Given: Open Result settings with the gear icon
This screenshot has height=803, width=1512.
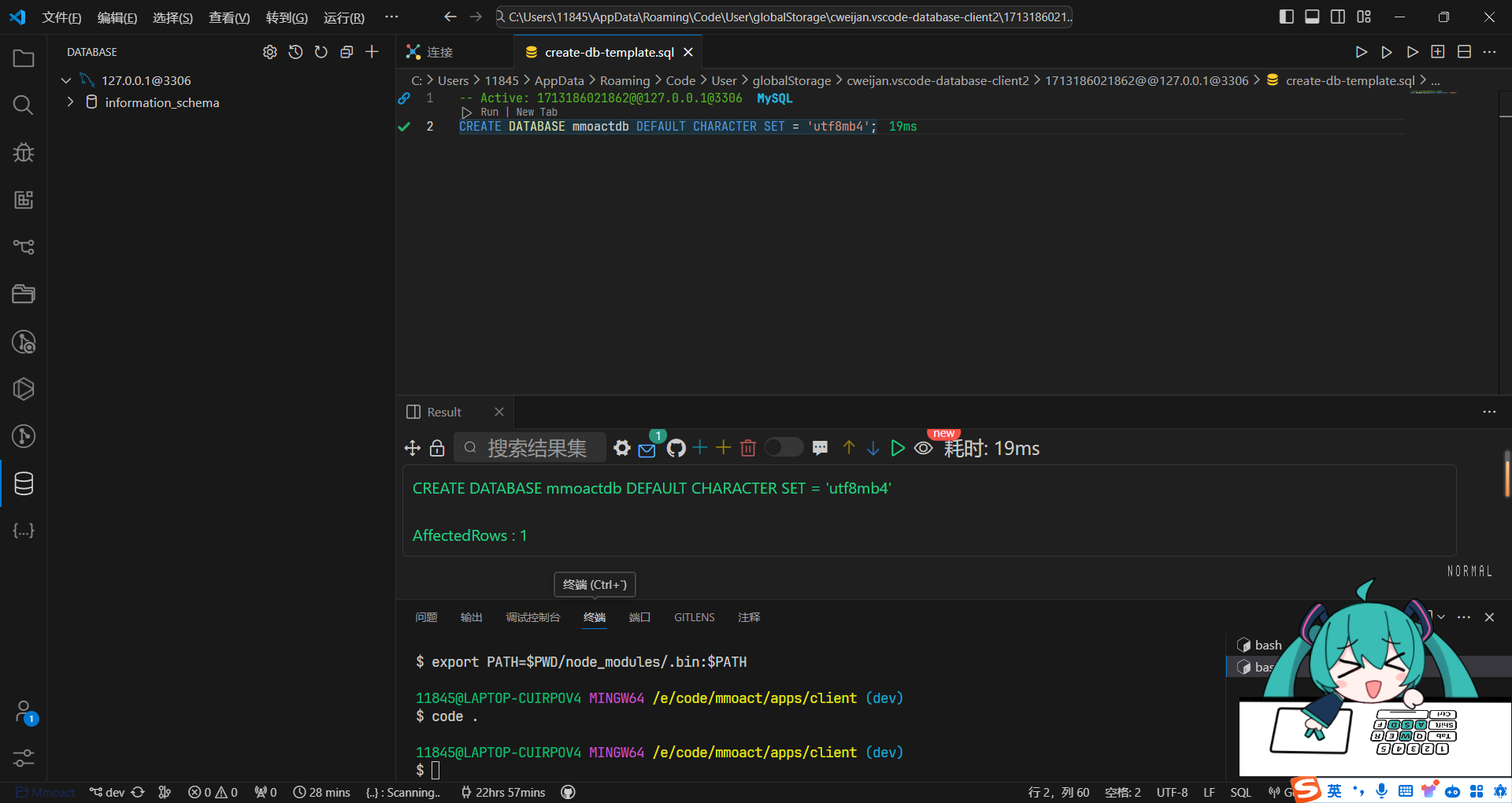Looking at the screenshot, I should click(622, 448).
